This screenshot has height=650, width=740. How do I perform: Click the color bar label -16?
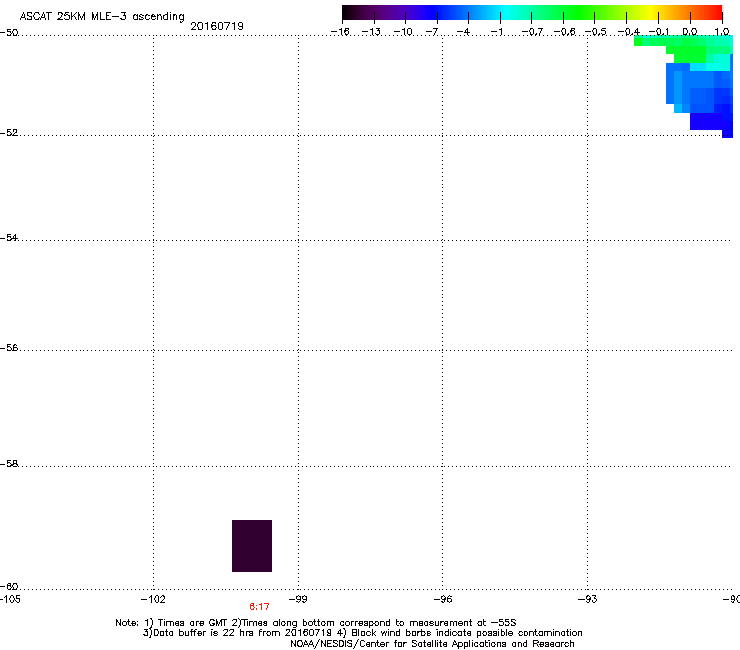pyautogui.click(x=340, y=32)
